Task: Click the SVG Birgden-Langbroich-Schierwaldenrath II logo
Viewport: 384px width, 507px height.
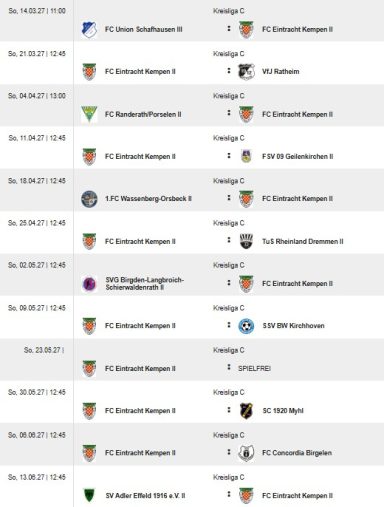Action: (89, 284)
